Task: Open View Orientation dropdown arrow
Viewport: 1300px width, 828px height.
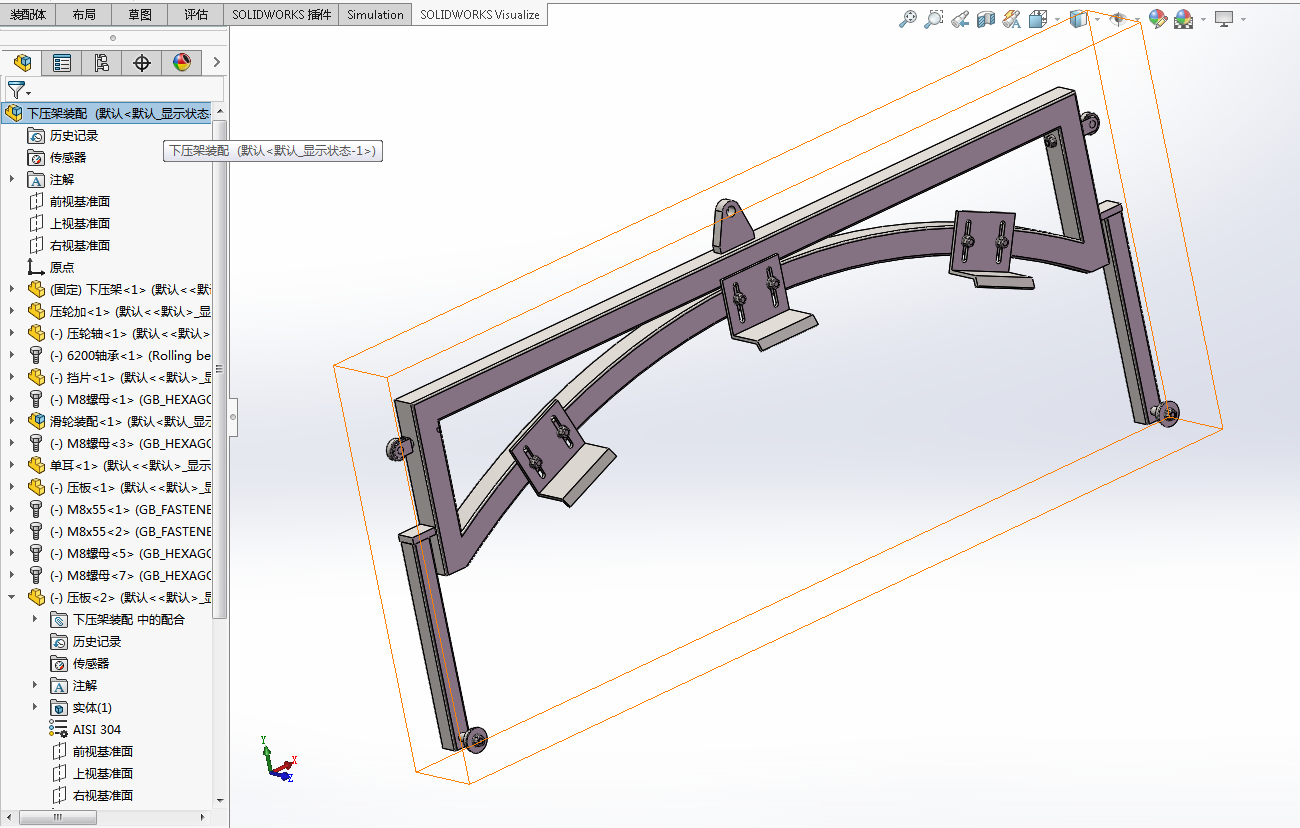Action: pos(1056,18)
